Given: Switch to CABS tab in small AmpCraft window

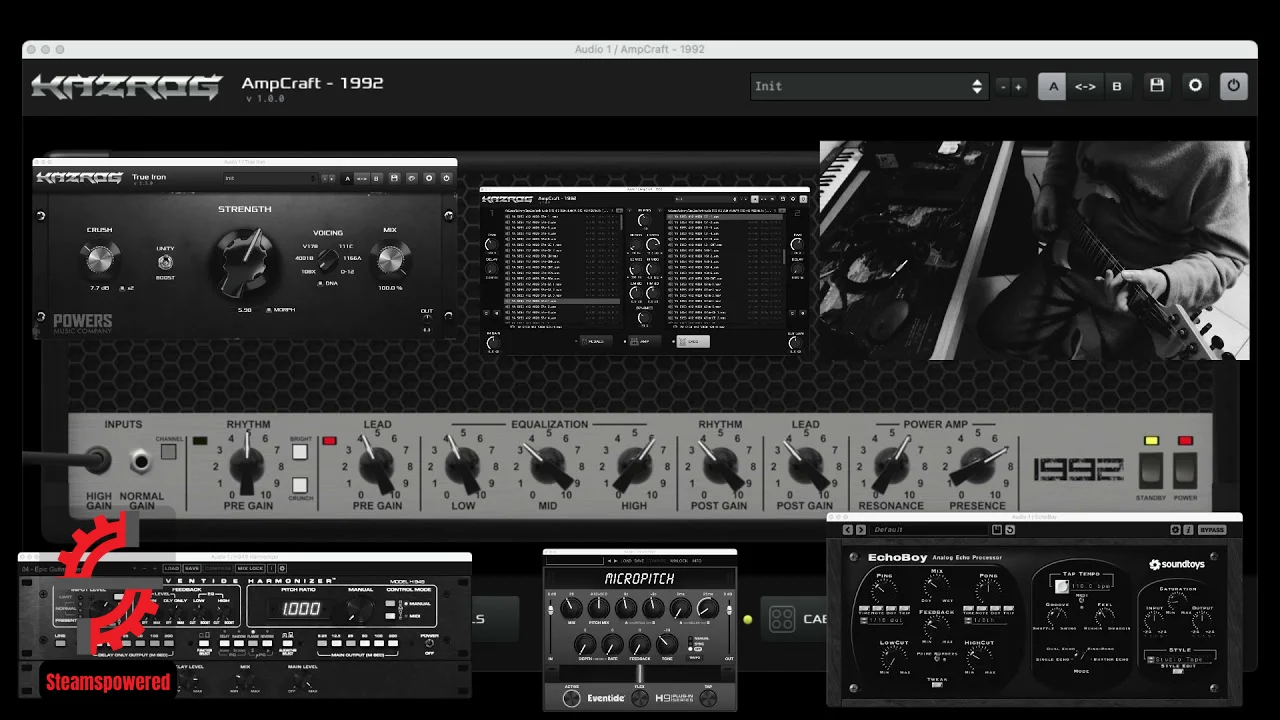Looking at the screenshot, I should [693, 341].
